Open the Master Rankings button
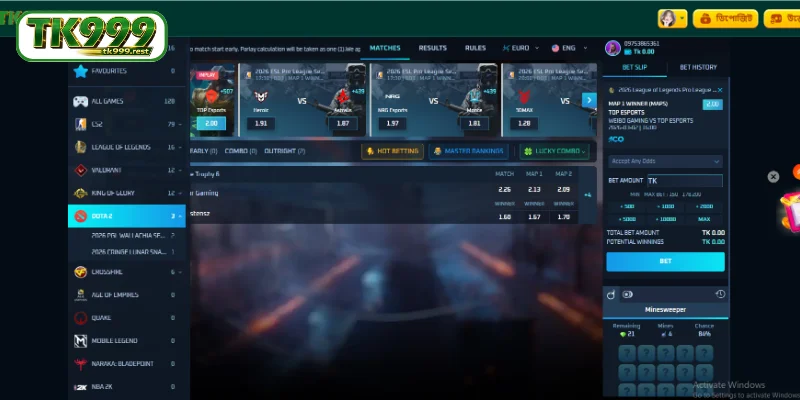 (469, 151)
